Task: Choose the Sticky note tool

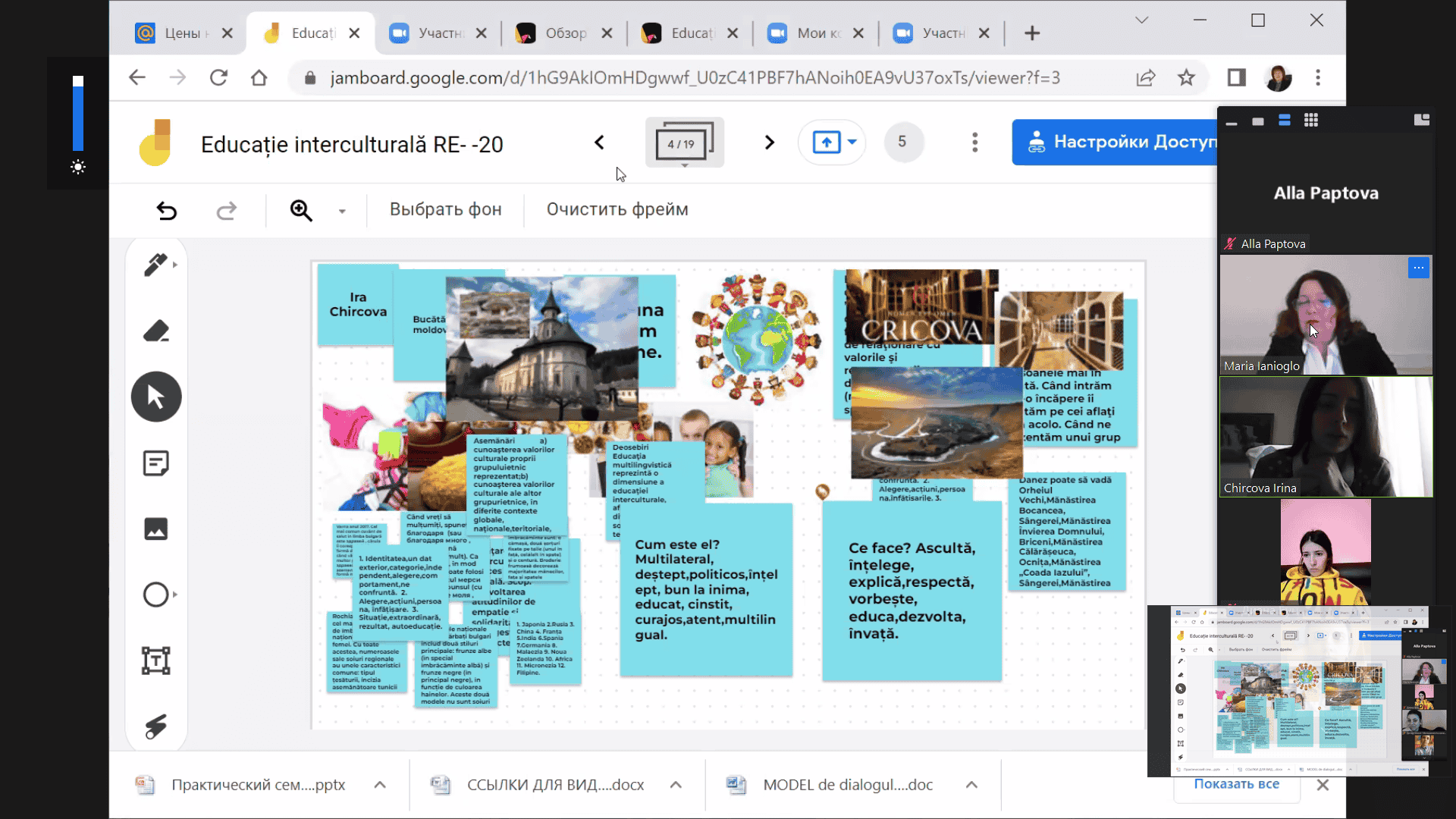Action: [155, 463]
